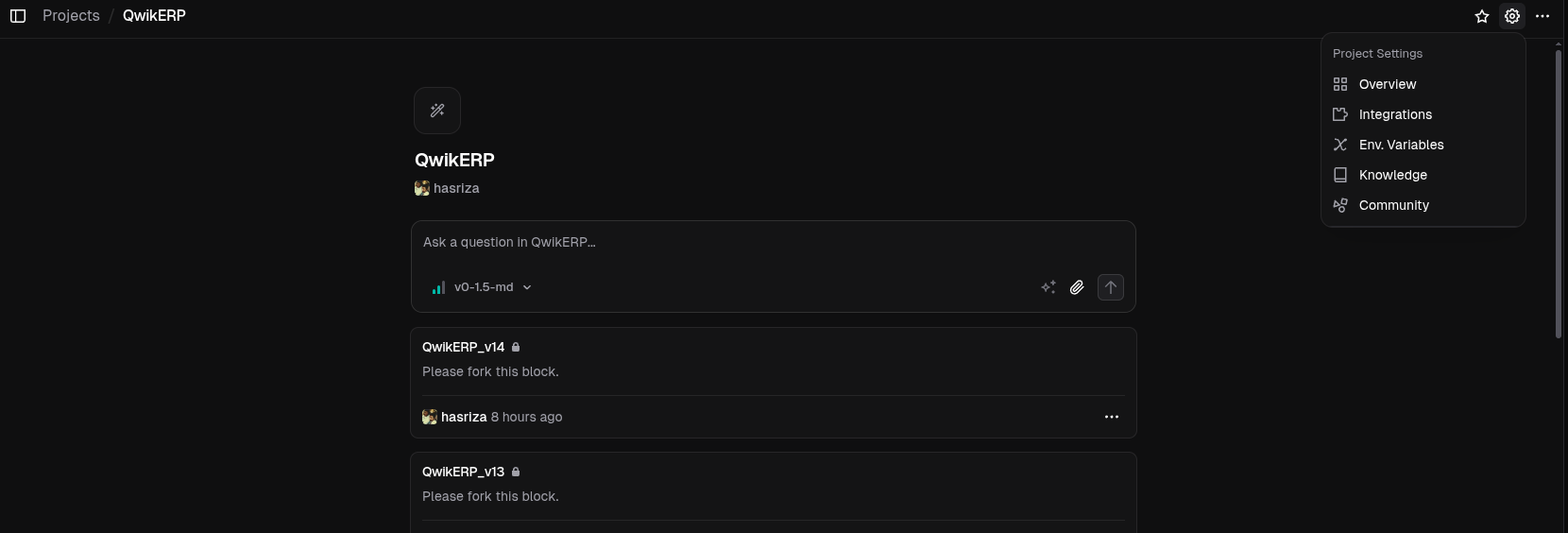
Task: Open the v0-1.5-md model dropdown
Action: click(482, 287)
